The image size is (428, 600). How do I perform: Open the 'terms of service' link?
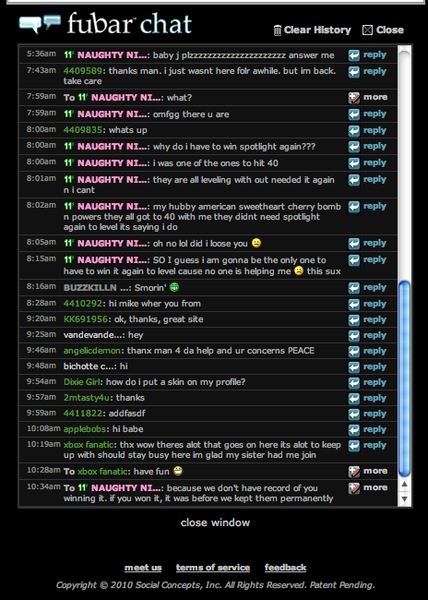tap(213, 567)
